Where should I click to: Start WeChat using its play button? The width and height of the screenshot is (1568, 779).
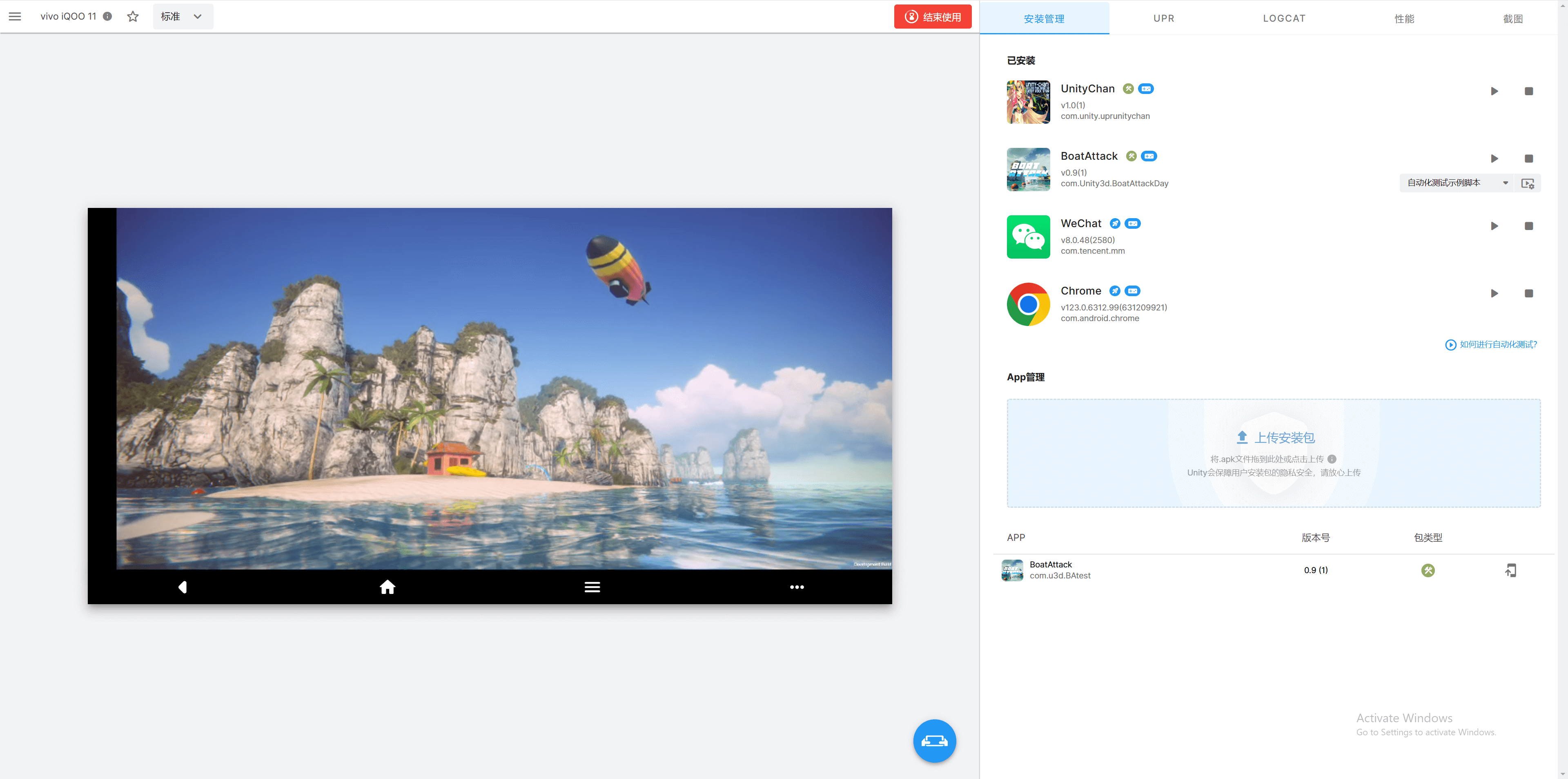click(1494, 226)
